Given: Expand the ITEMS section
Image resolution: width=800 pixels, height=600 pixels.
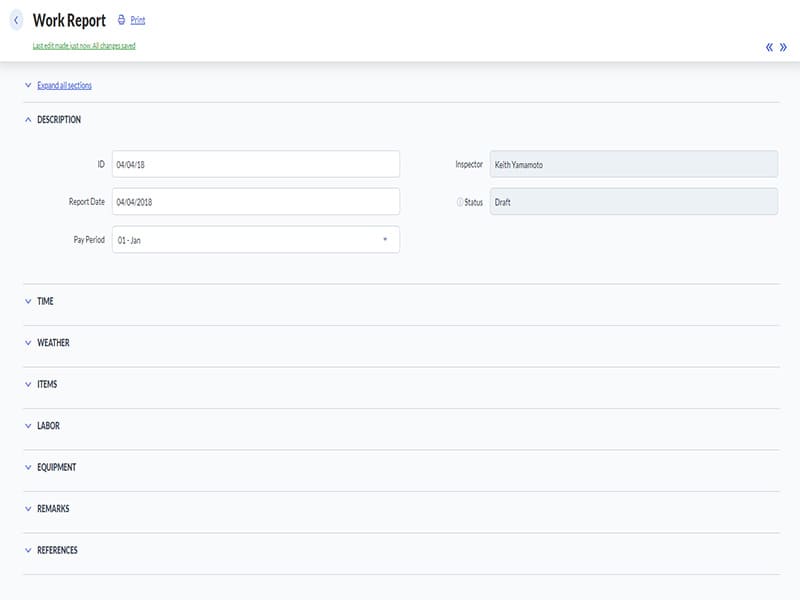Looking at the screenshot, I should click(x=47, y=384).
